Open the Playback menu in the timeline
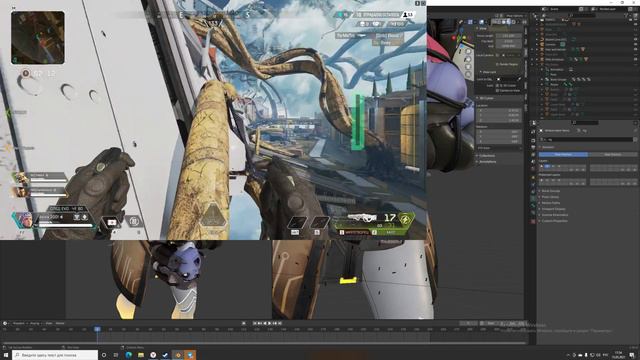The width and height of the screenshot is (640, 360). tap(19, 323)
